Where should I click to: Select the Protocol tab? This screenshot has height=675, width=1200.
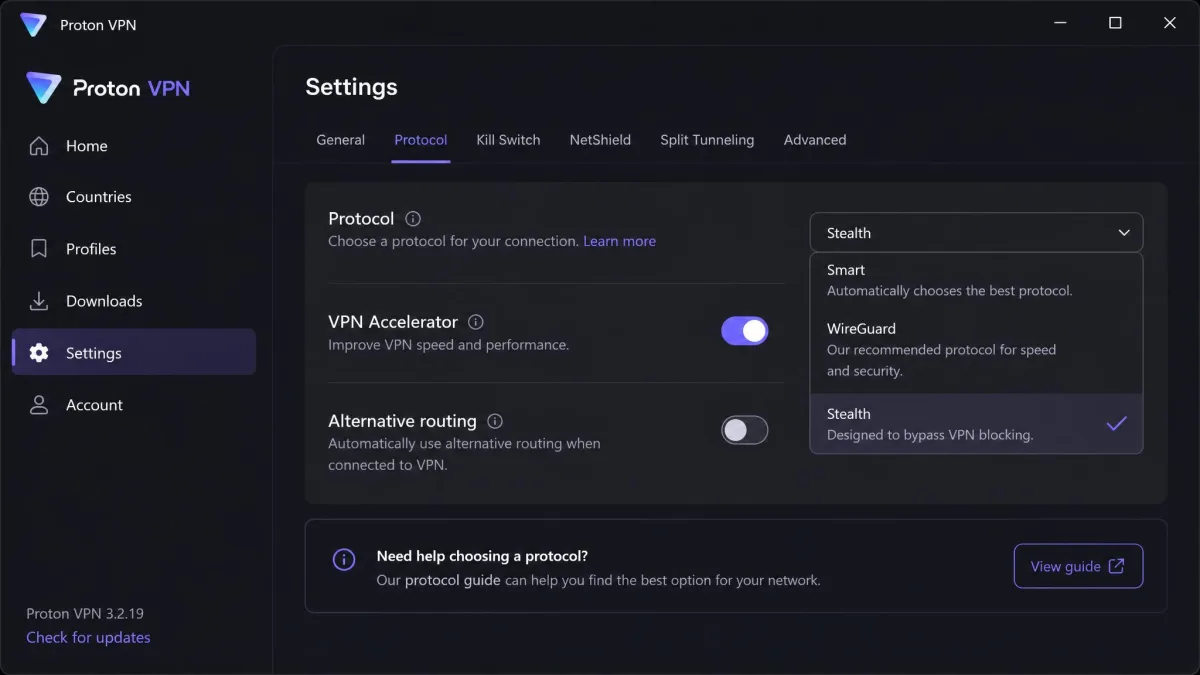pyautogui.click(x=421, y=140)
